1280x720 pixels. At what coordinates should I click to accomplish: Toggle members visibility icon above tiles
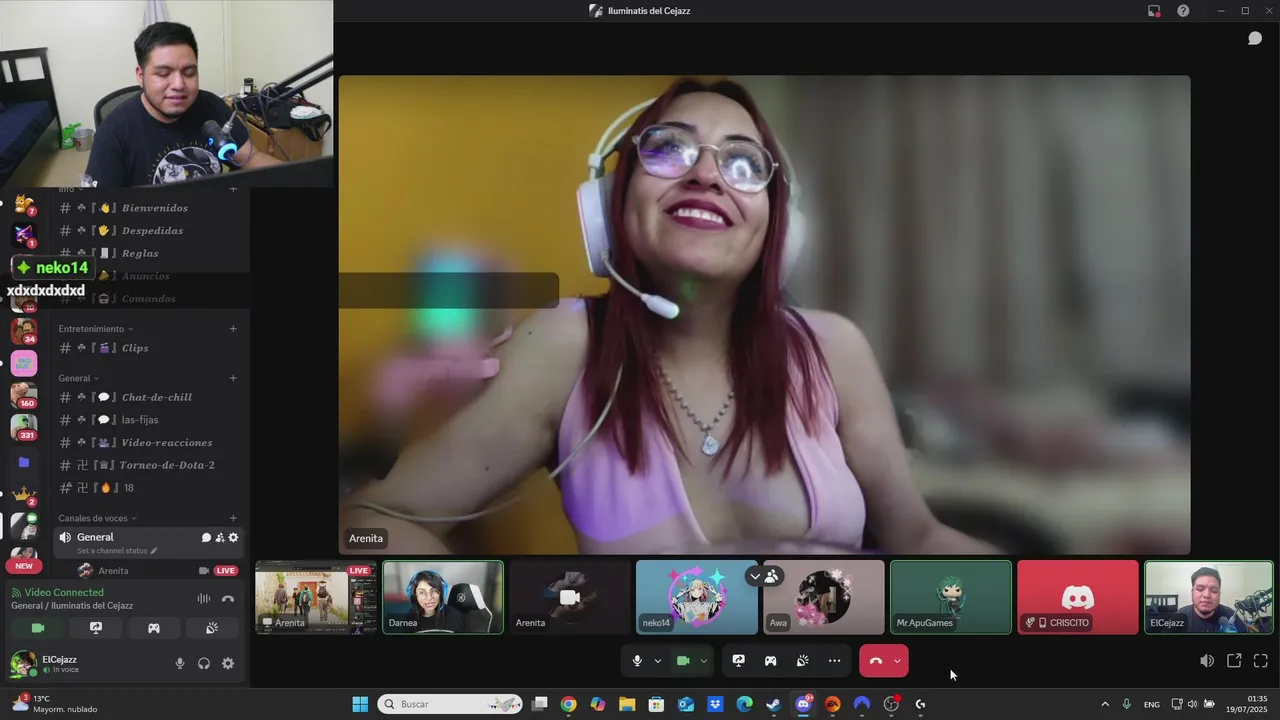772,577
